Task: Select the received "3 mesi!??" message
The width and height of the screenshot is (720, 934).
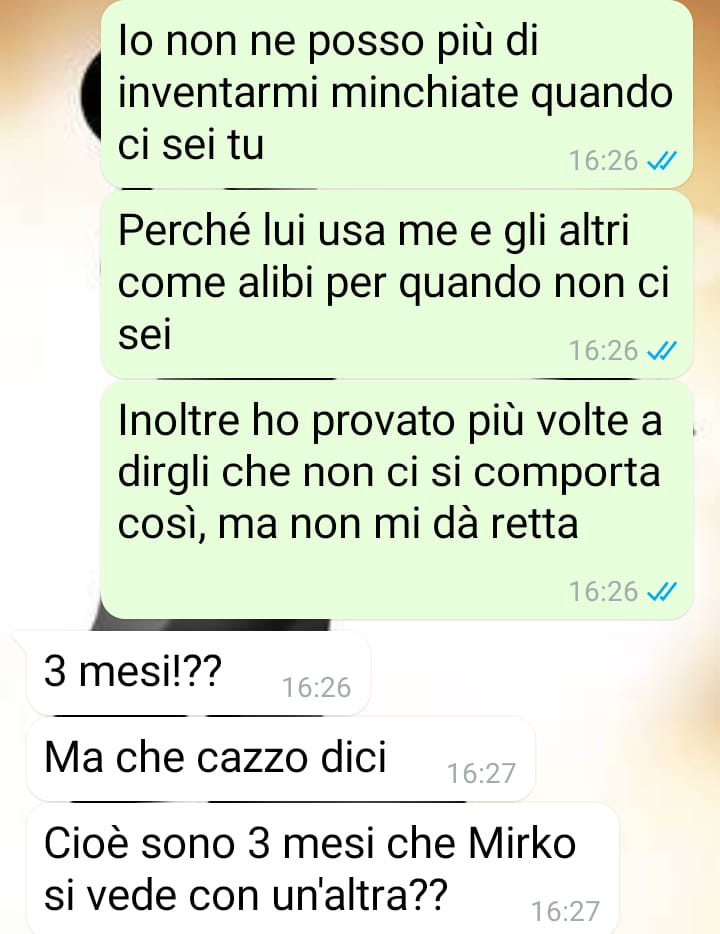Action: [x=198, y=673]
